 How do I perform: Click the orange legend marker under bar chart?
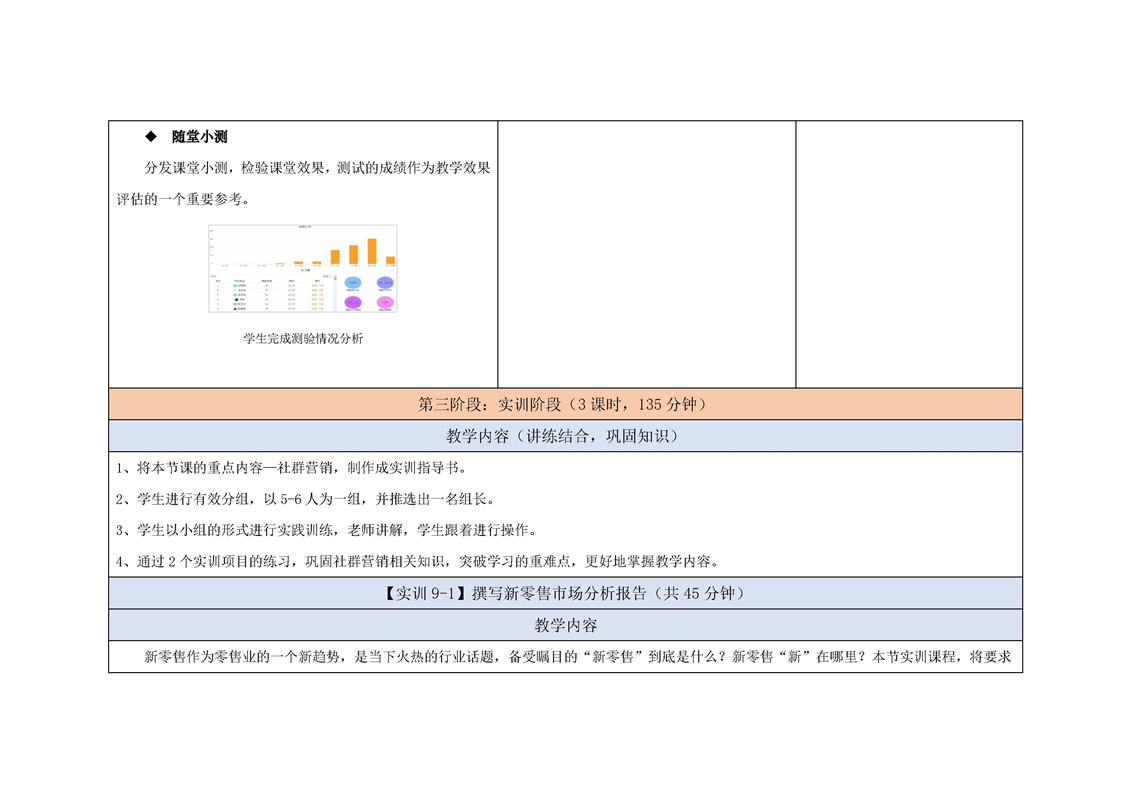click(300, 270)
